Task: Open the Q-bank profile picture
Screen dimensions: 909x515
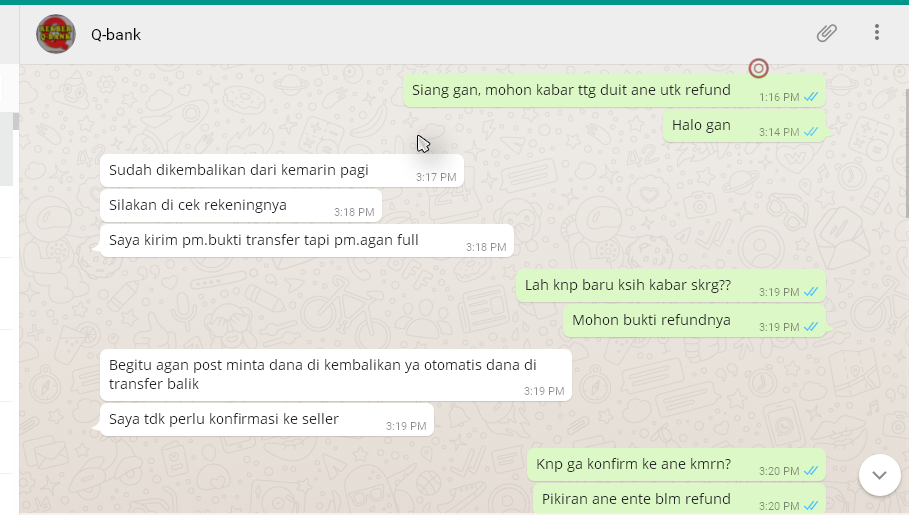Action: pyautogui.click(x=56, y=34)
